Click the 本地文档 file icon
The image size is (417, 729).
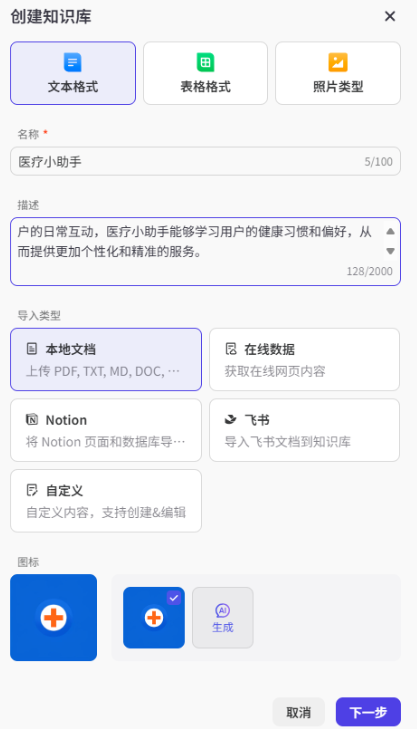(x=32, y=349)
